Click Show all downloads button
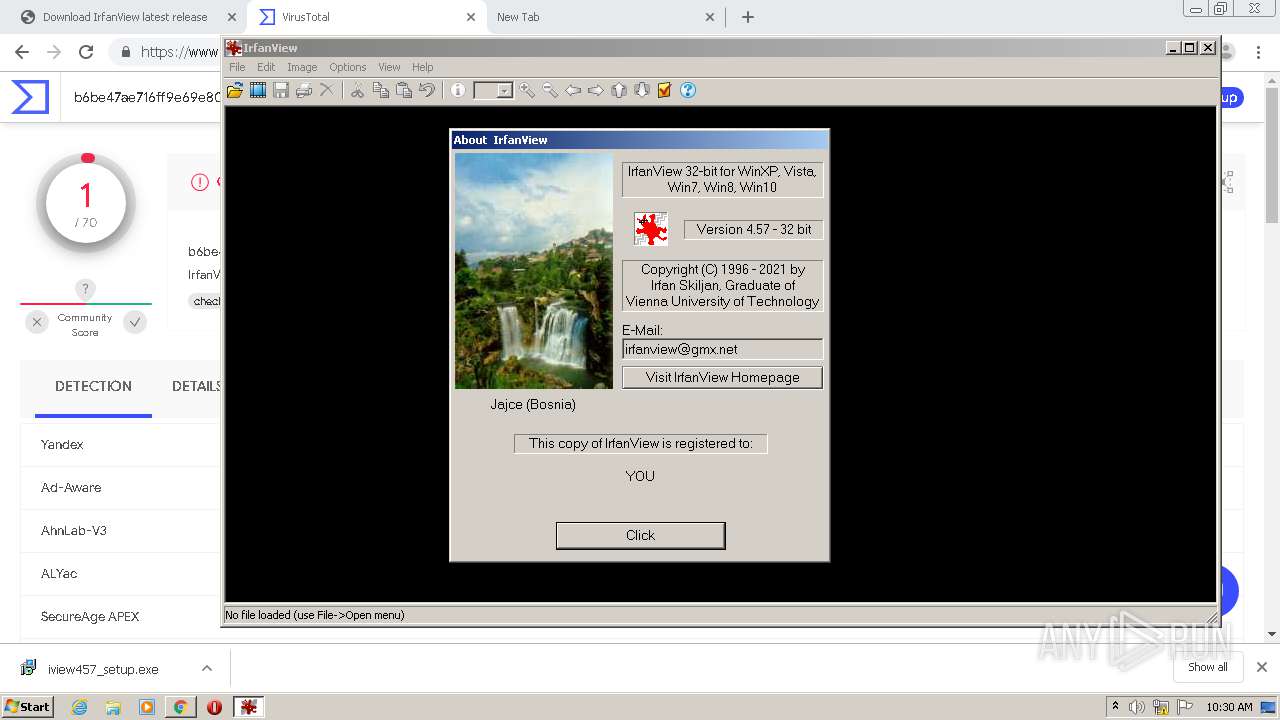This screenshot has height=720, width=1280. click(x=1208, y=667)
